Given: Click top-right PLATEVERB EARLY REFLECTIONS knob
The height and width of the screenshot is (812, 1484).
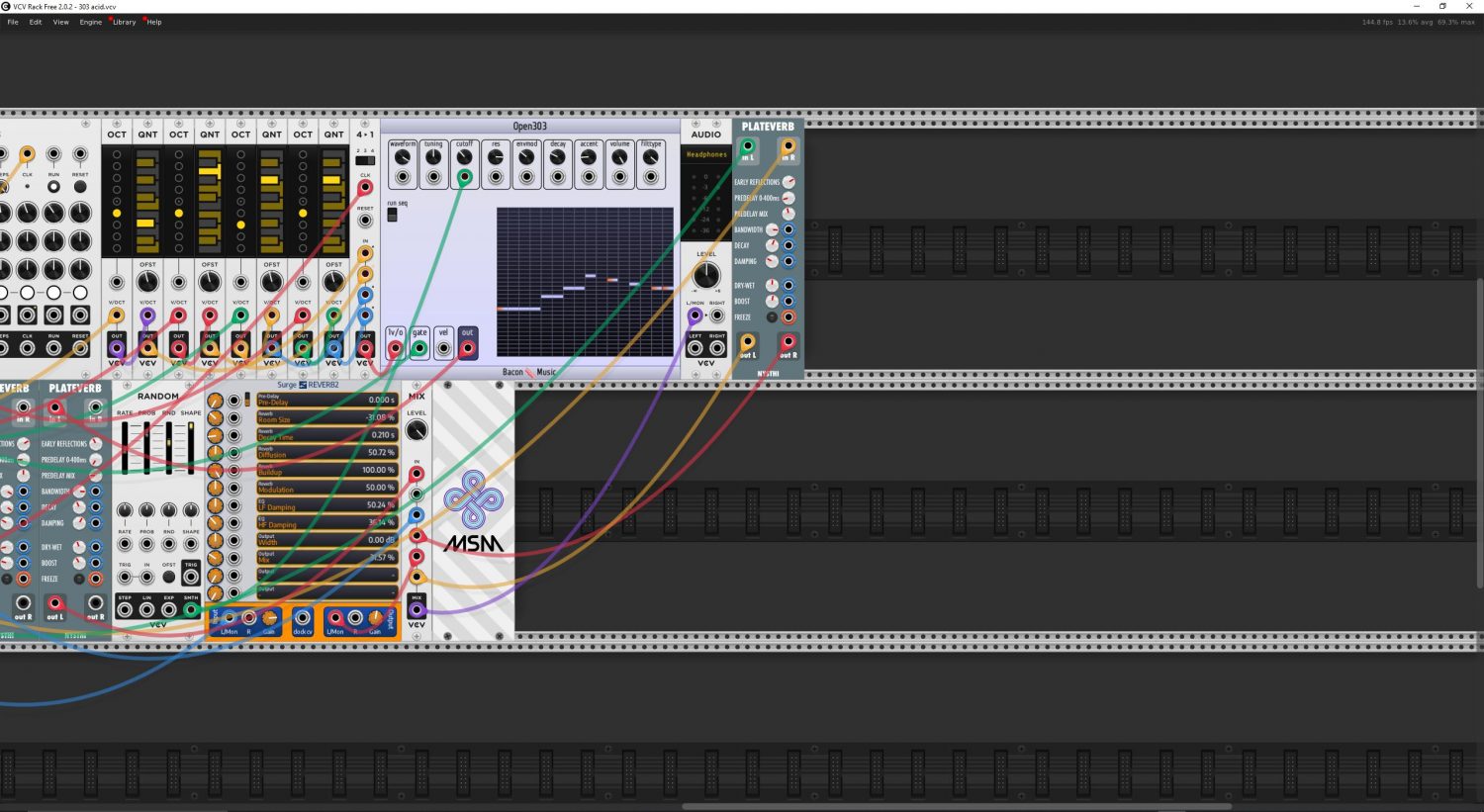Looking at the screenshot, I should [x=788, y=182].
